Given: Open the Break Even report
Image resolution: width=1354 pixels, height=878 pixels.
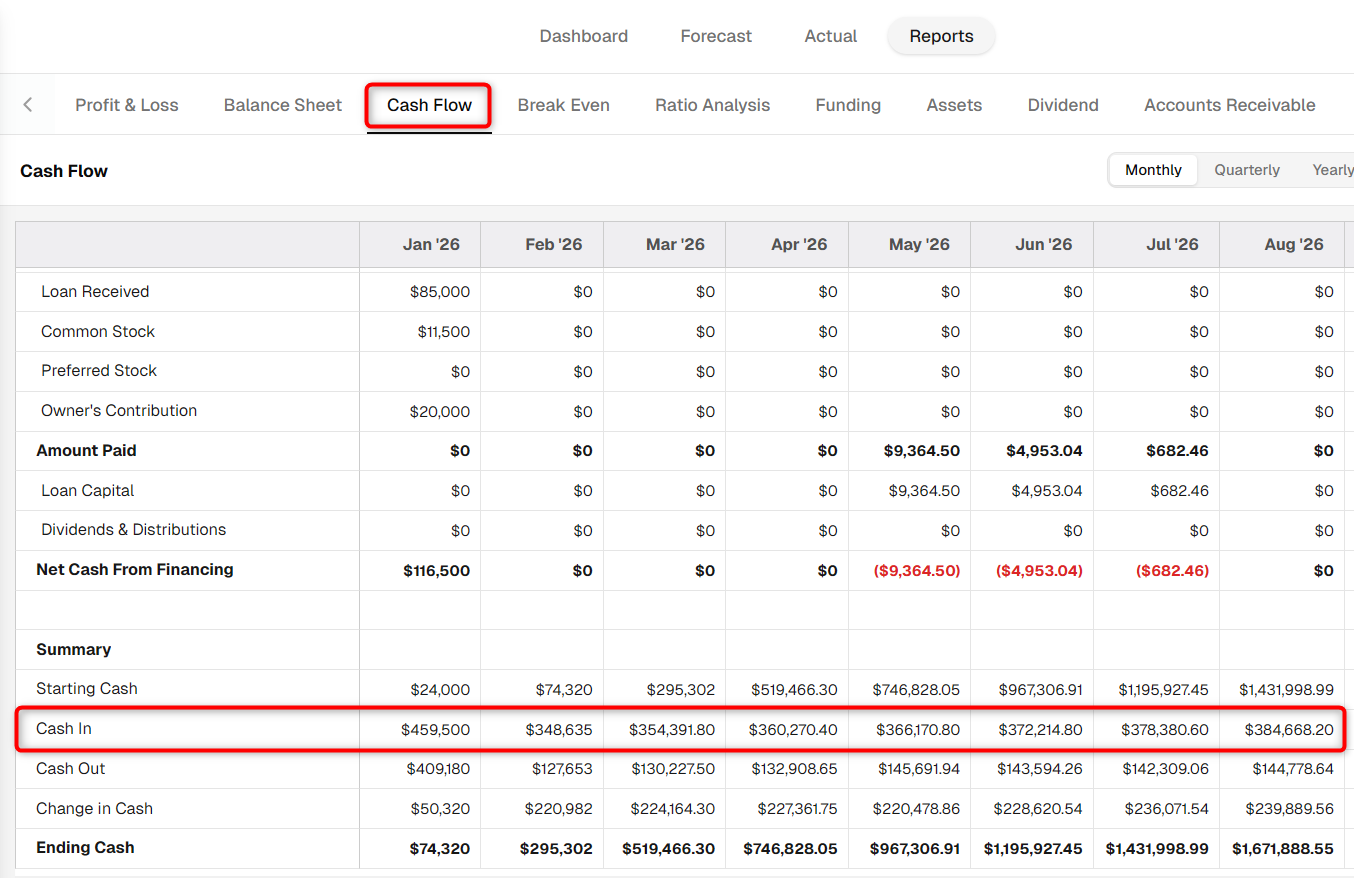Looking at the screenshot, I should [564, 105].
